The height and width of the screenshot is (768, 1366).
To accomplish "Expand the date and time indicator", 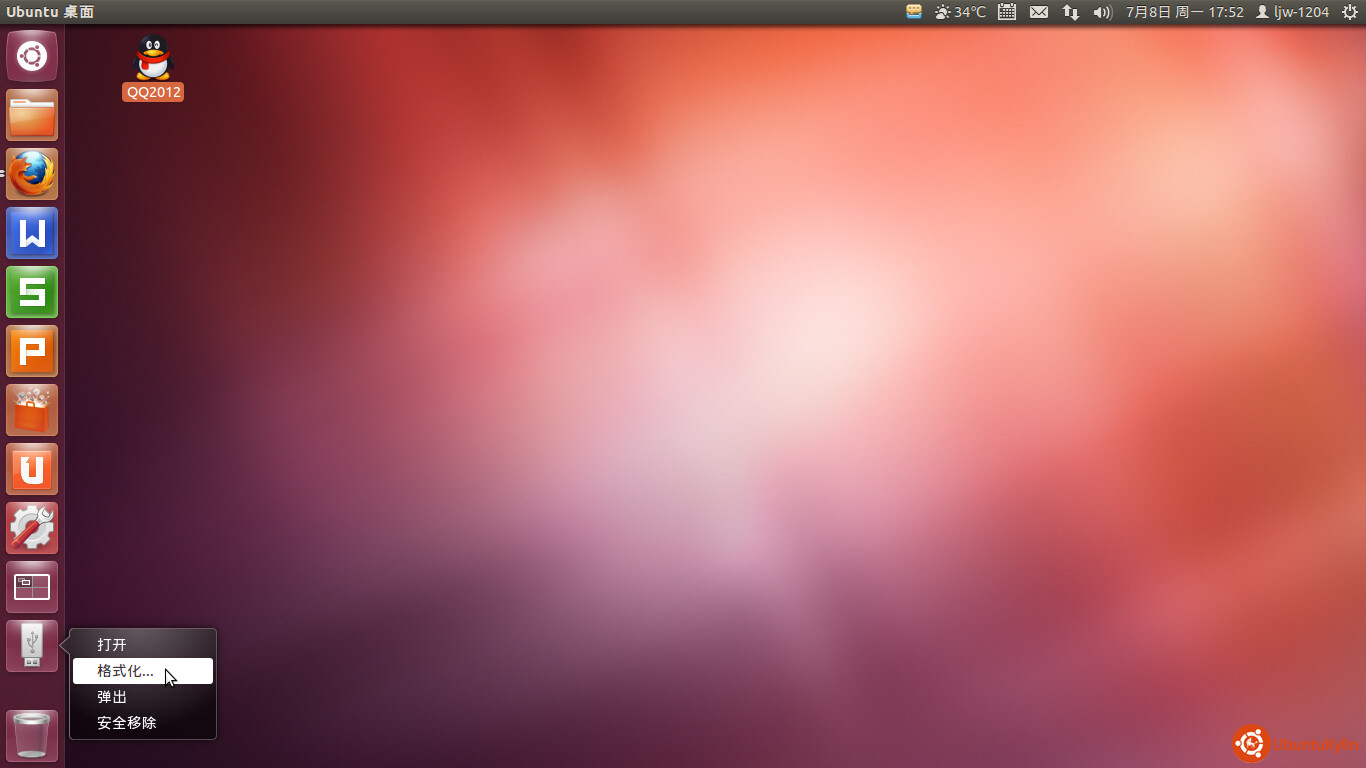I will [1184, 12].
